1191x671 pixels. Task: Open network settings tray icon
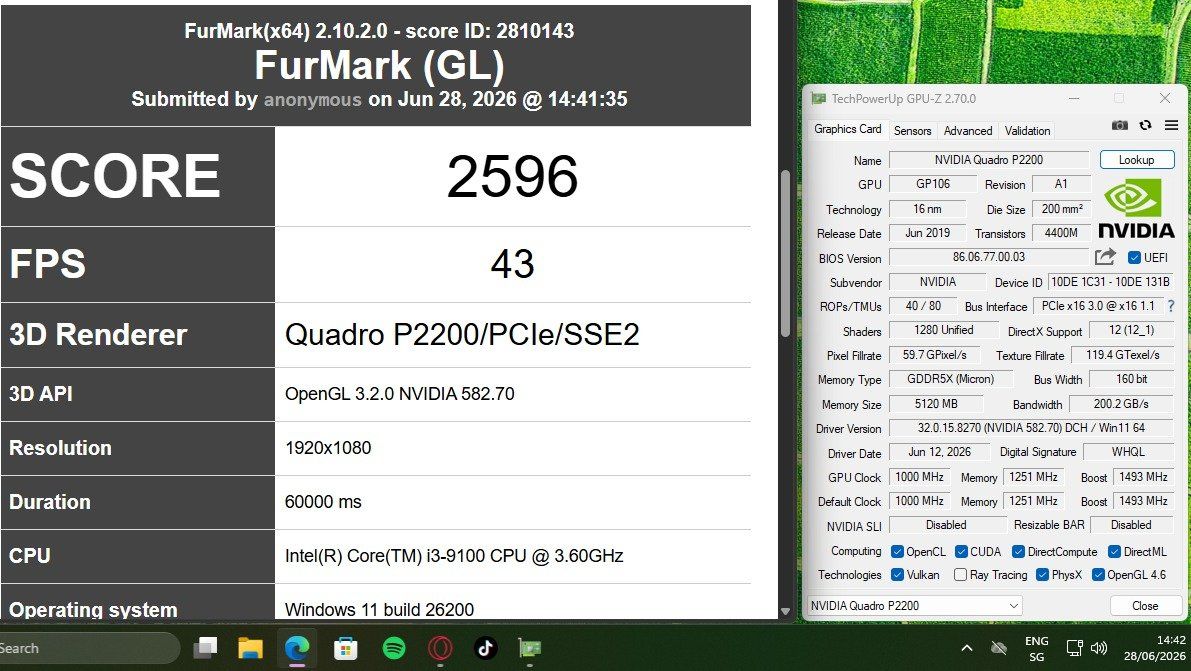1074,648
